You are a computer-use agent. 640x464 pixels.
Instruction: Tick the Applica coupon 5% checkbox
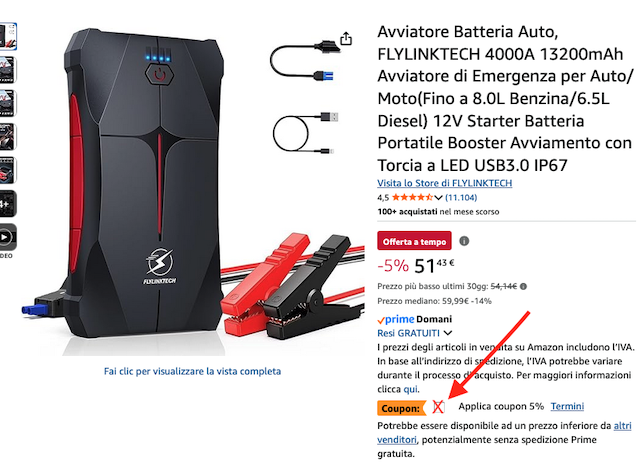point(438,406)
